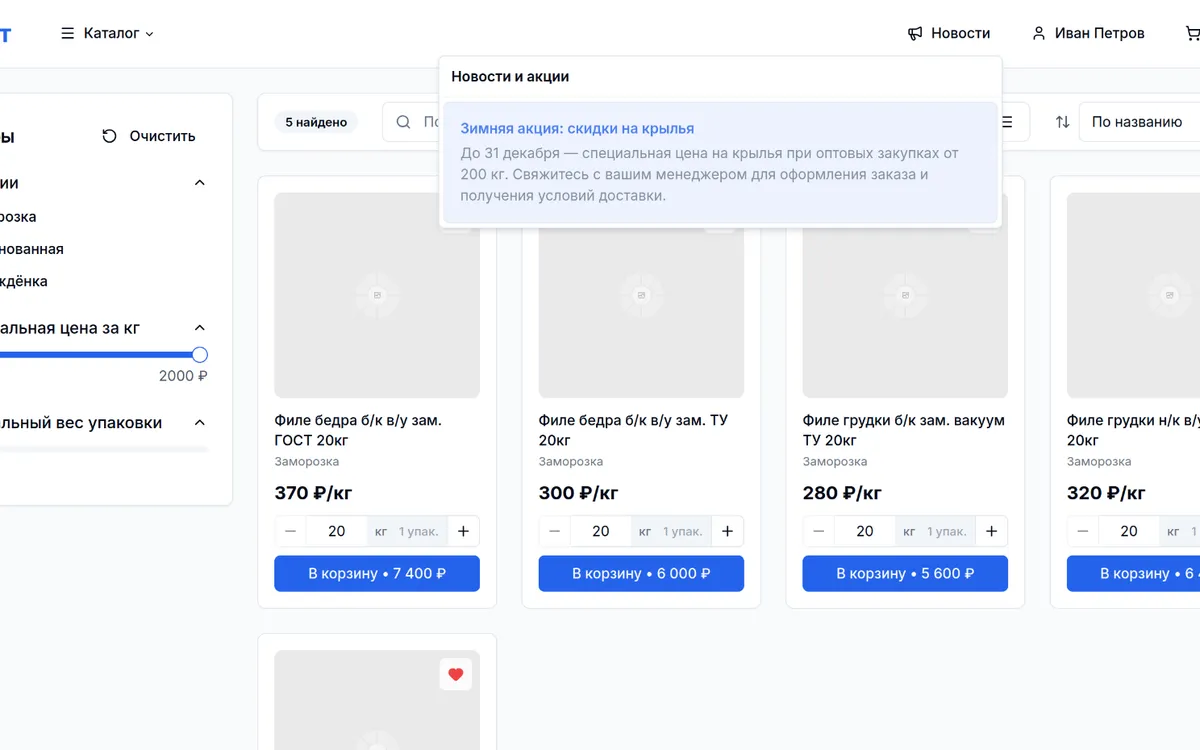This screenshot has width=1200, height=750.
Task: Add to cart for 6 000 ₽
Action: click(641, 574)
